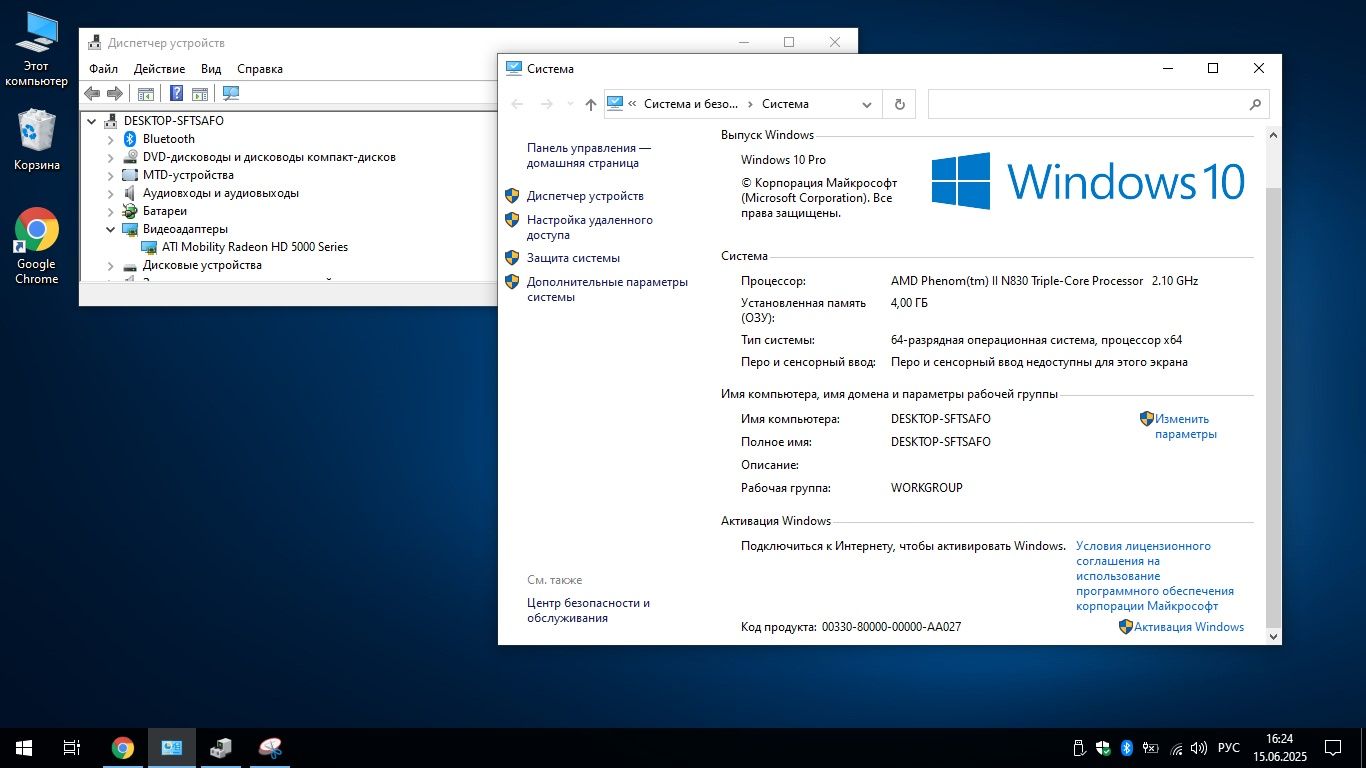Viewport: 1366px width, 768px height.
Task: Click the Bluetooth tray icon
Action: pyautogui.click(x=1126, y=747)
